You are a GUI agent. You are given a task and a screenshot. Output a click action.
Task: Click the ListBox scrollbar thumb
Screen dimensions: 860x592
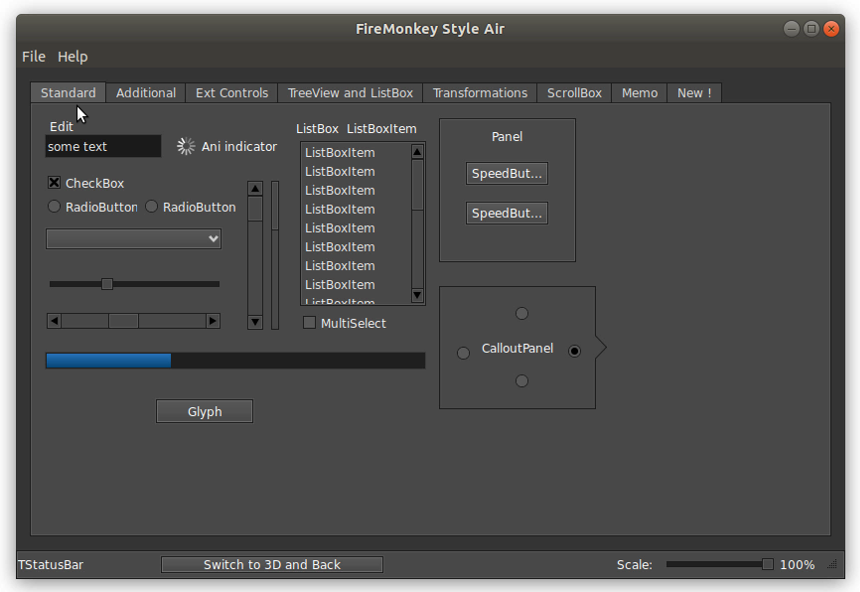tap(417, 185)
